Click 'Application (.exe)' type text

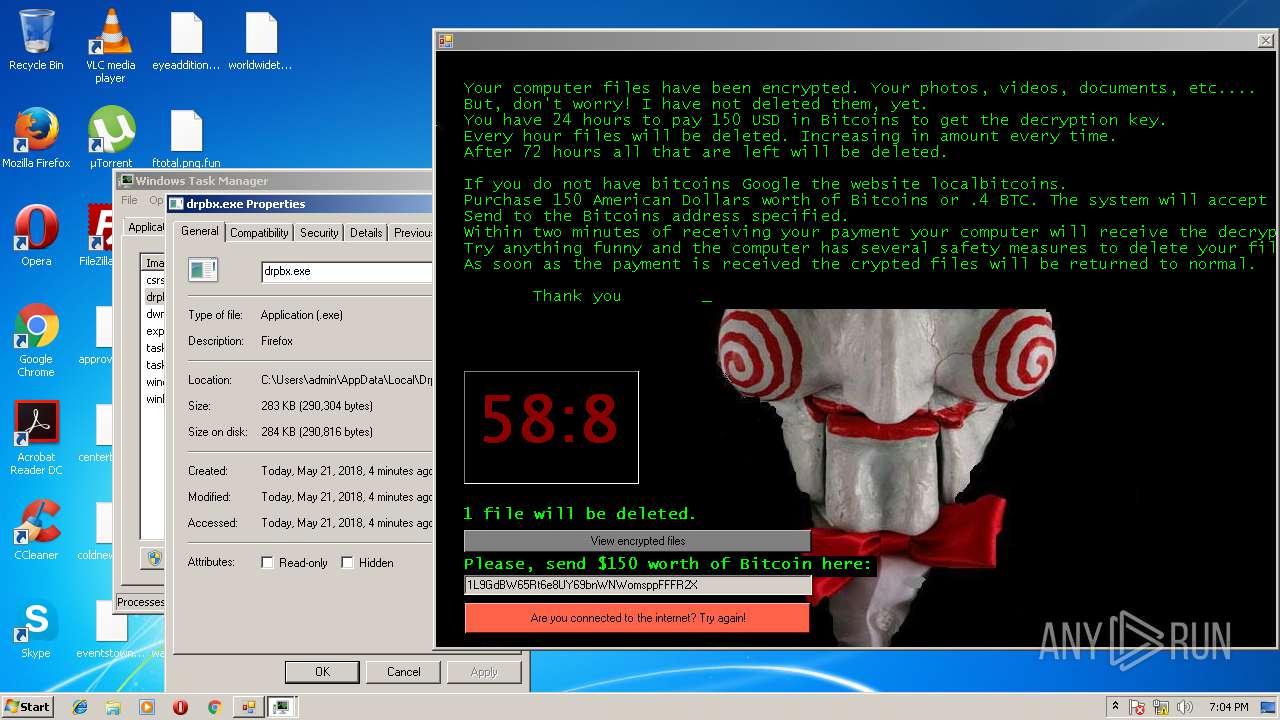(301, 315)
